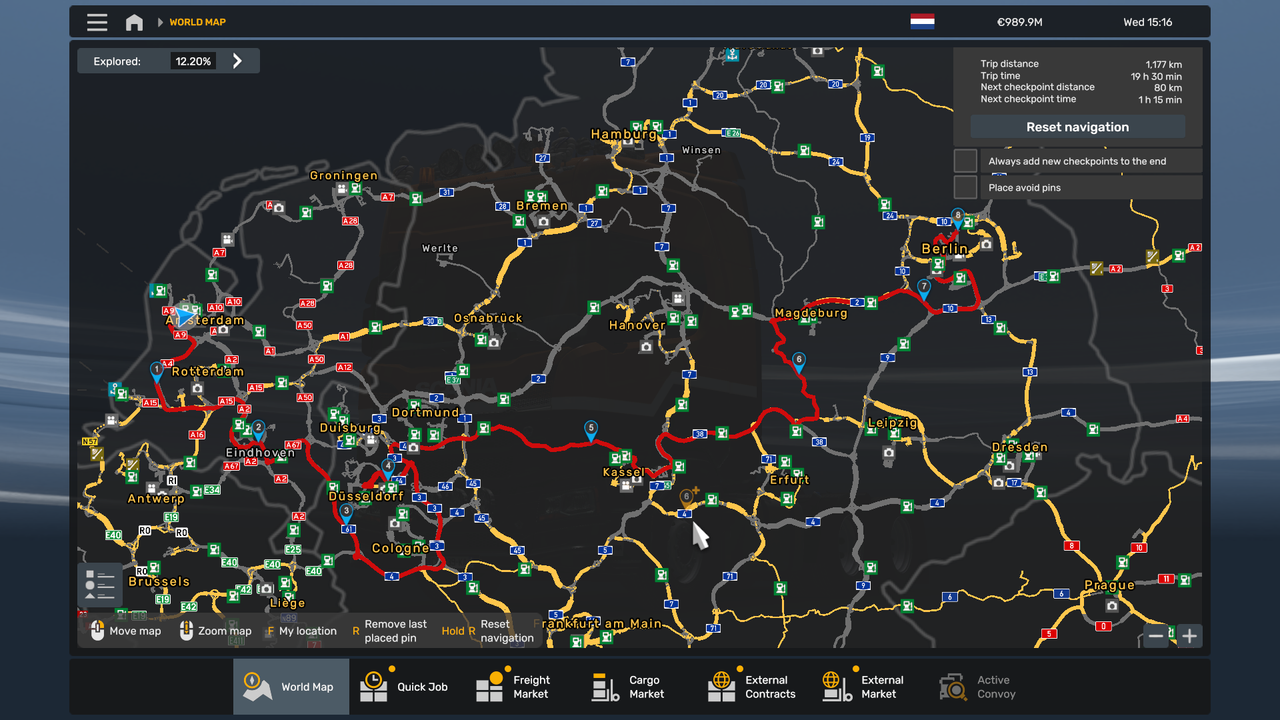
Task: Click the Brussels city label
Action: click(x=159, y=581)
